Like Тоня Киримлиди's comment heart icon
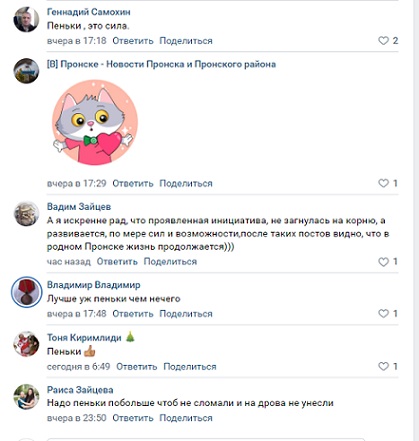The height and width of the screenshot is (441, 419). 383,366
